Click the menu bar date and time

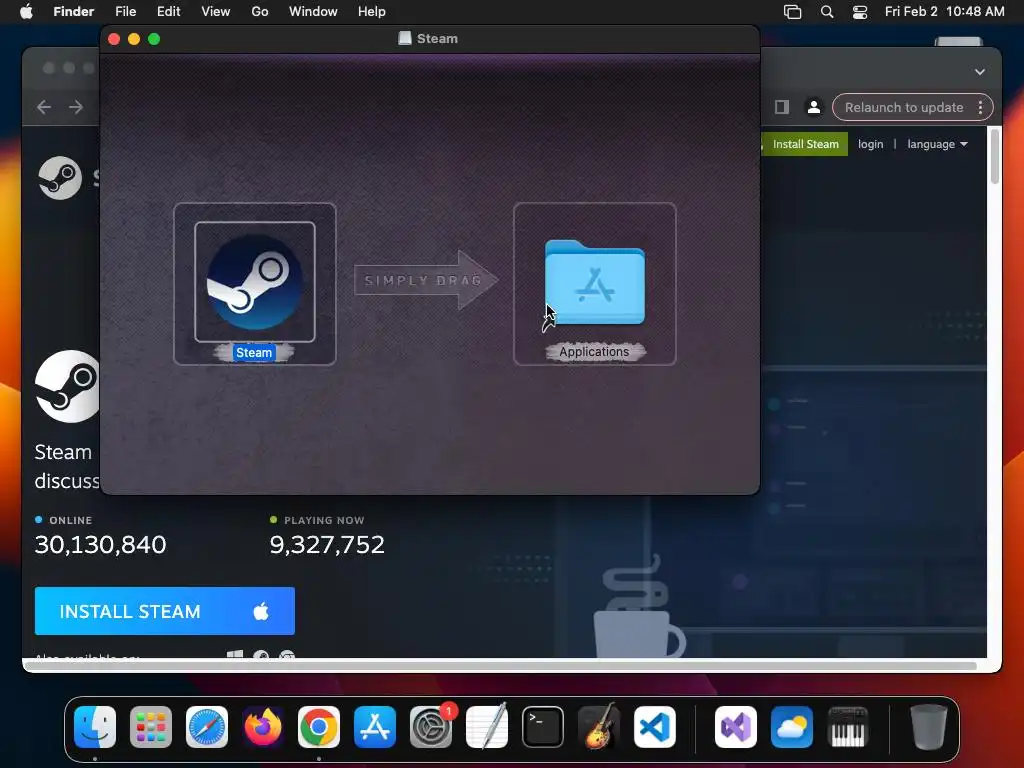(x=944, y=12)
